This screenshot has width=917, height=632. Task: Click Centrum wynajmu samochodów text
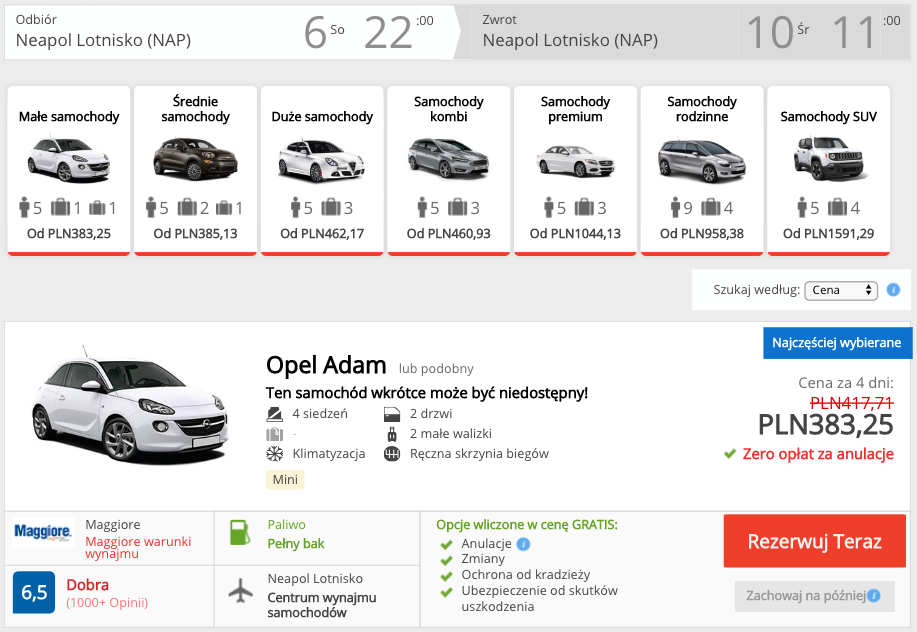coord(322,605)
